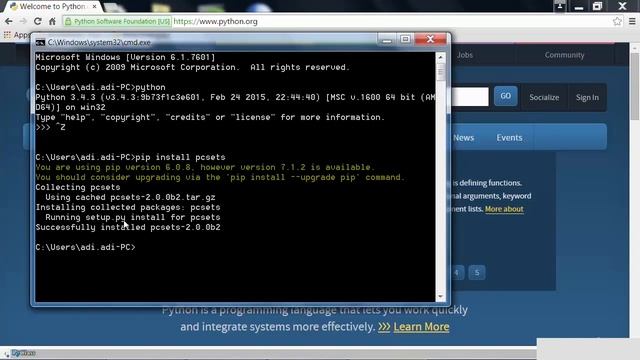Close the Welcome to Python tab
Viewport: 640px width, 360px height.
tap(95, 7)
